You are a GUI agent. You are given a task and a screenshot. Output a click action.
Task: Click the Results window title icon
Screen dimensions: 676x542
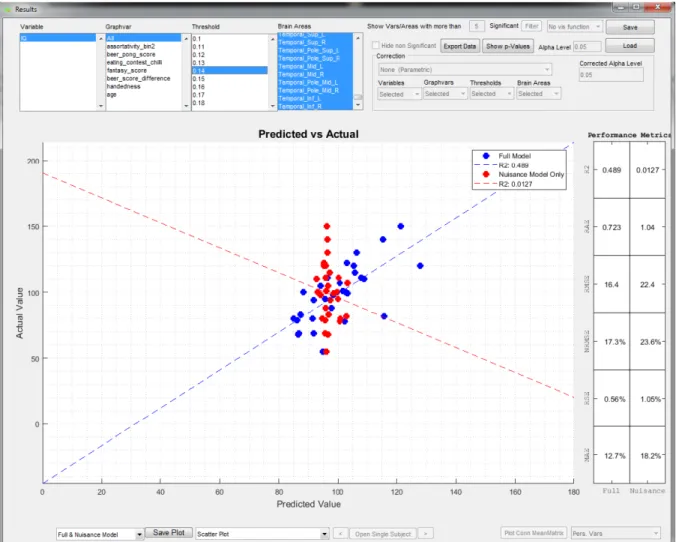point(7,9)
